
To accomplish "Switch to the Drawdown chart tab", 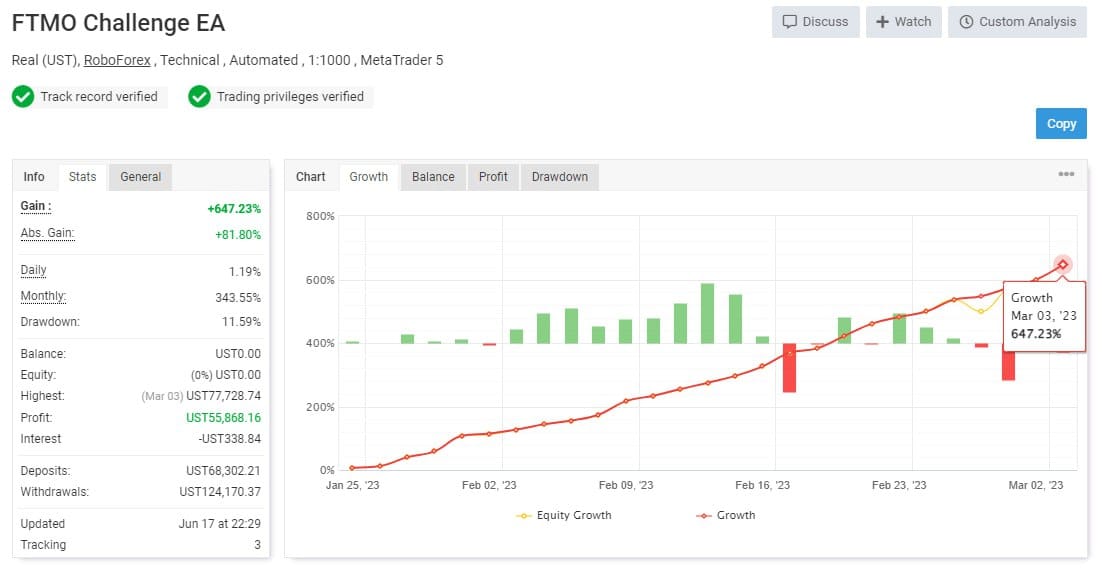I will pos(559,177).
